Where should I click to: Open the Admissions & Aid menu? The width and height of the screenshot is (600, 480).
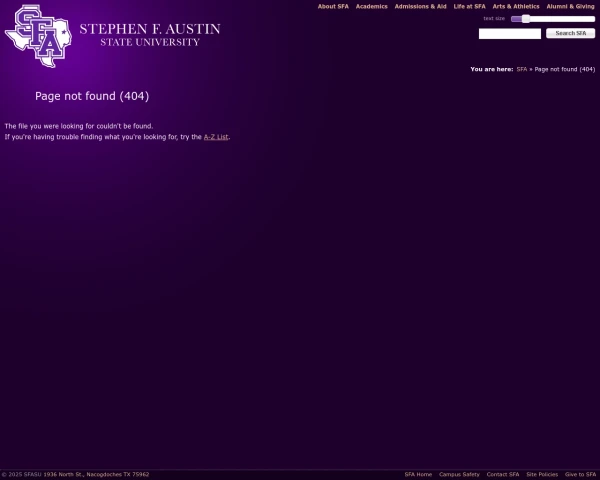[x=421, y=7]
